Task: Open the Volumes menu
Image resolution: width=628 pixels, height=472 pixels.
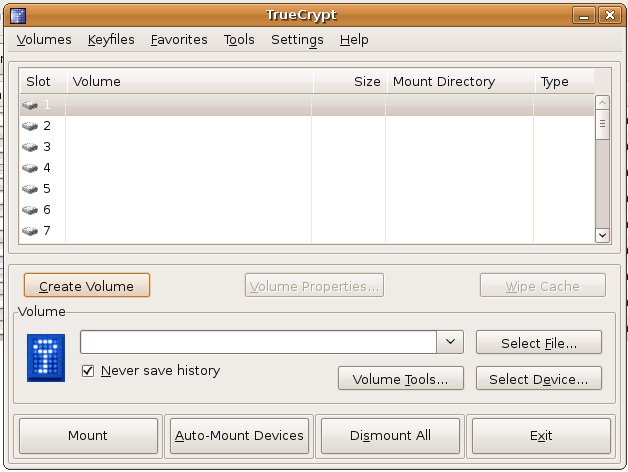Action: click(x=44, y=40)
